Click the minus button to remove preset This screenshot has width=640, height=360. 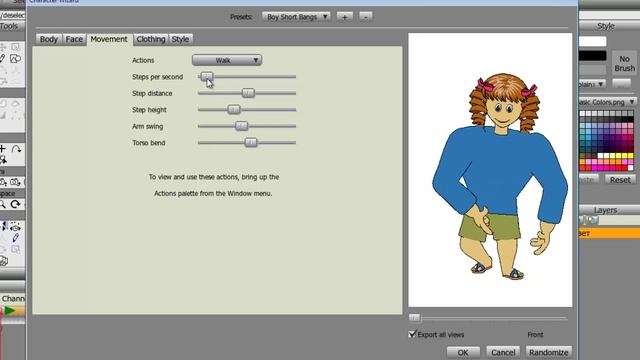366,17
